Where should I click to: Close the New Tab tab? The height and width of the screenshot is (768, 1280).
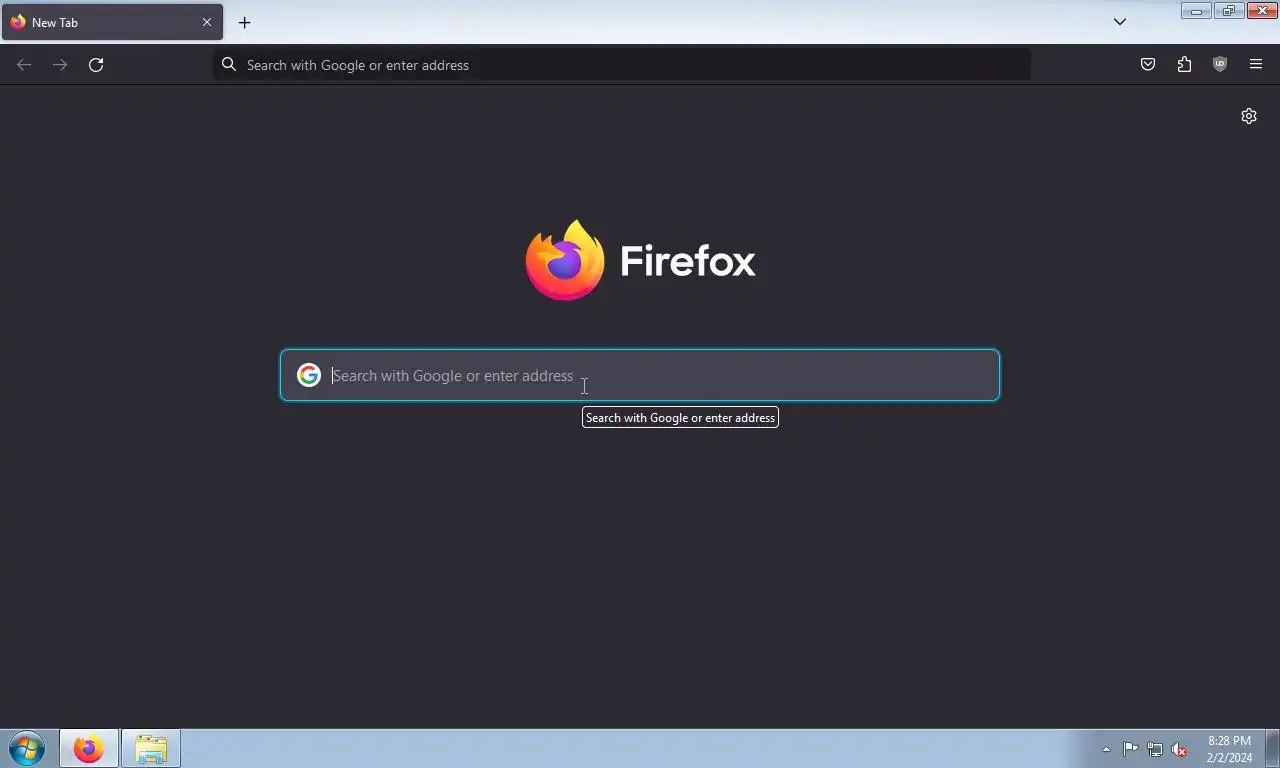tap(207, 22)
